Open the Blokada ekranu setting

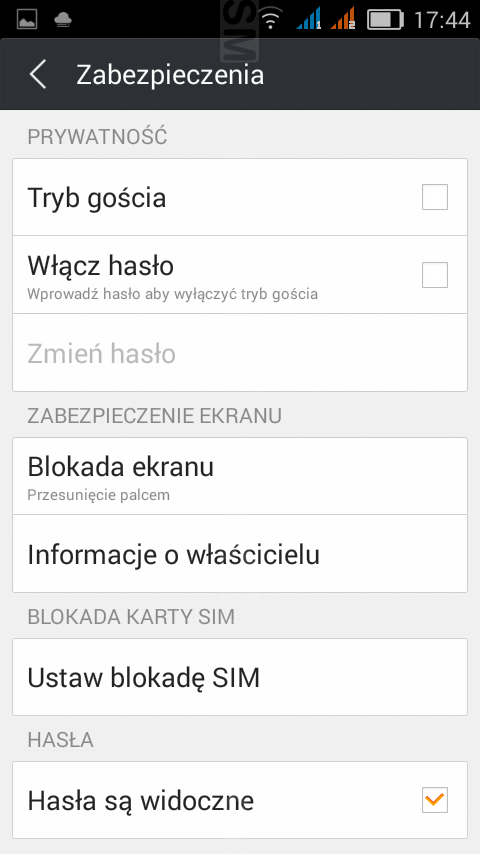(240, 476)
